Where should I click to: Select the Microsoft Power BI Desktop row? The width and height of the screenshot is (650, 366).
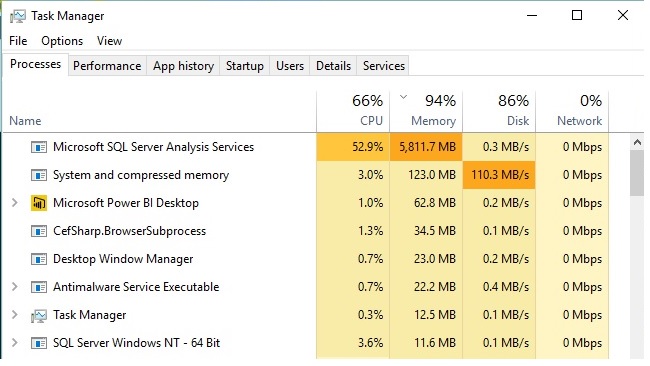tap(306, 203)
